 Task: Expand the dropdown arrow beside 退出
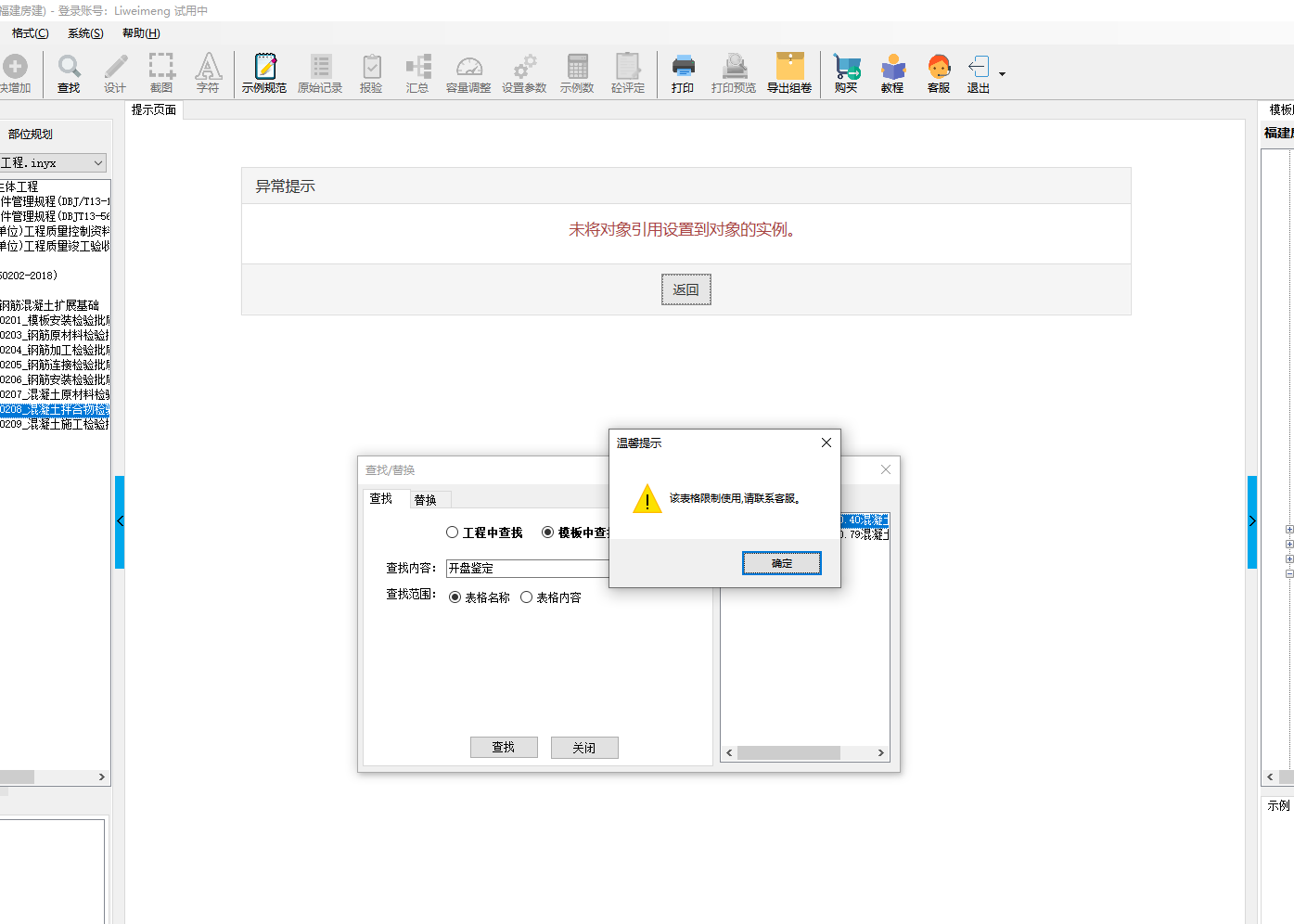(1002, 74)
